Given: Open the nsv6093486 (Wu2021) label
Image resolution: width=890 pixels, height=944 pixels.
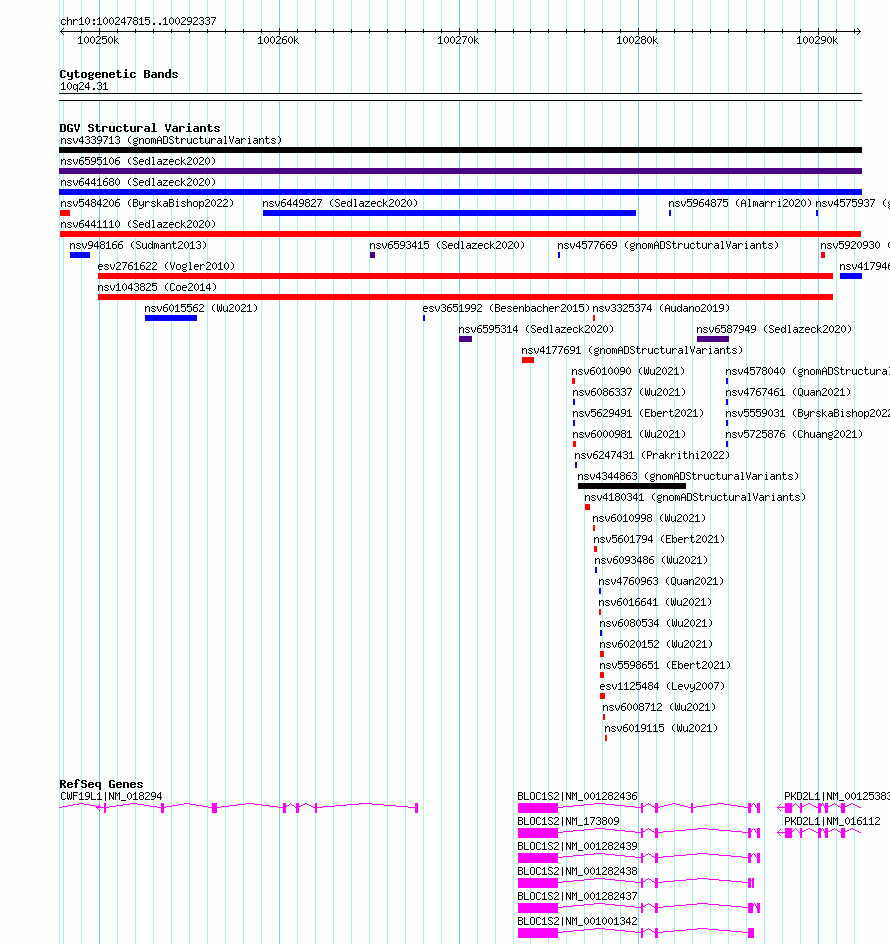Looking at the screenshot, I should [x=651, y=560].
